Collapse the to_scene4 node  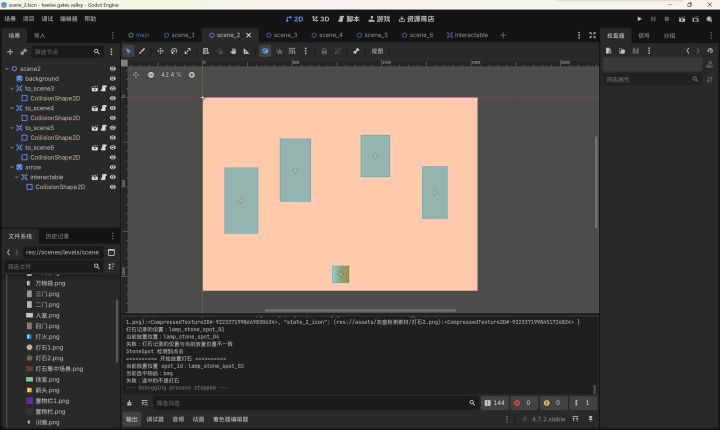[12, 108]
